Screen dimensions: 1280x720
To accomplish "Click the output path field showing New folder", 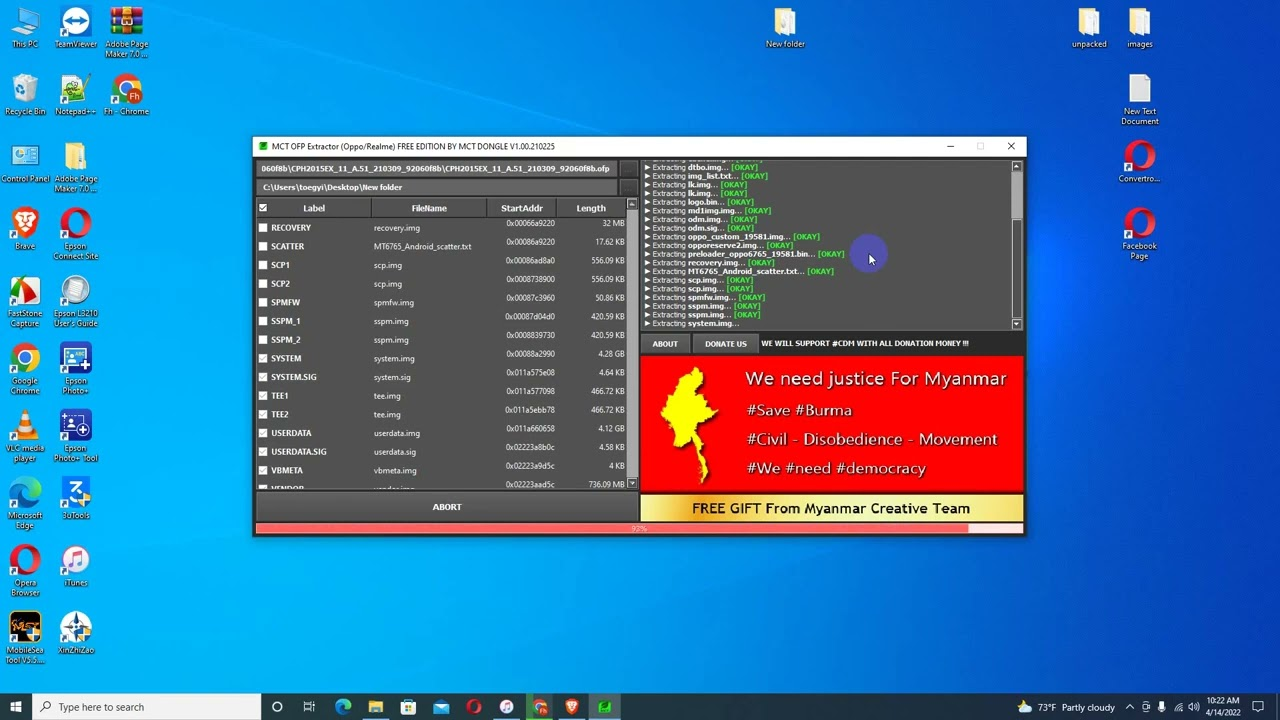I will 437,187.
